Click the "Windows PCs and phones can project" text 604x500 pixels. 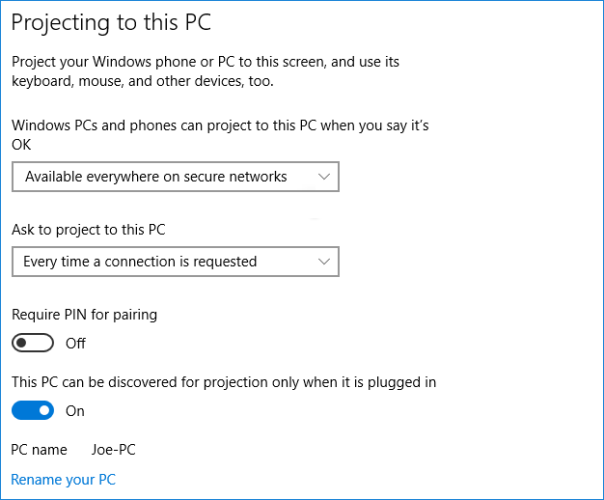coord(226,125)
